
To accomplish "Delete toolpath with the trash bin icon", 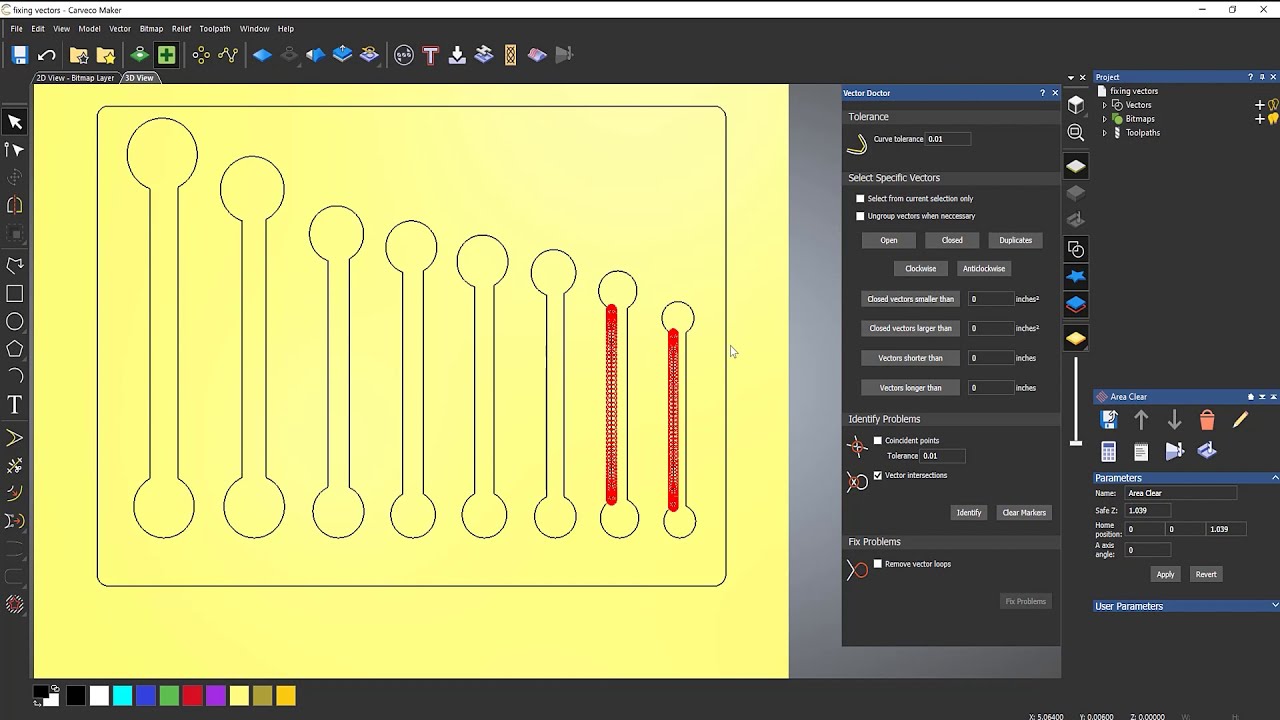I will click(x=1207, y=420).
